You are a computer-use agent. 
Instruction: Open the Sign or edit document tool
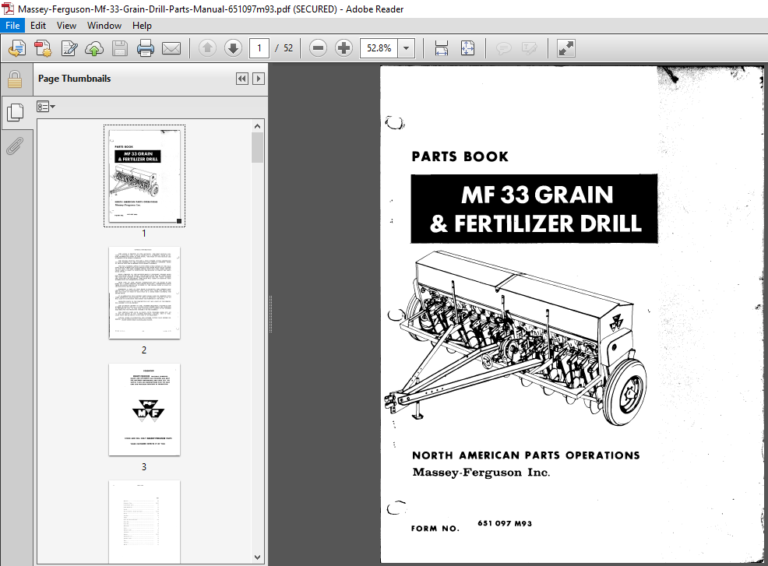coord(69,48)
